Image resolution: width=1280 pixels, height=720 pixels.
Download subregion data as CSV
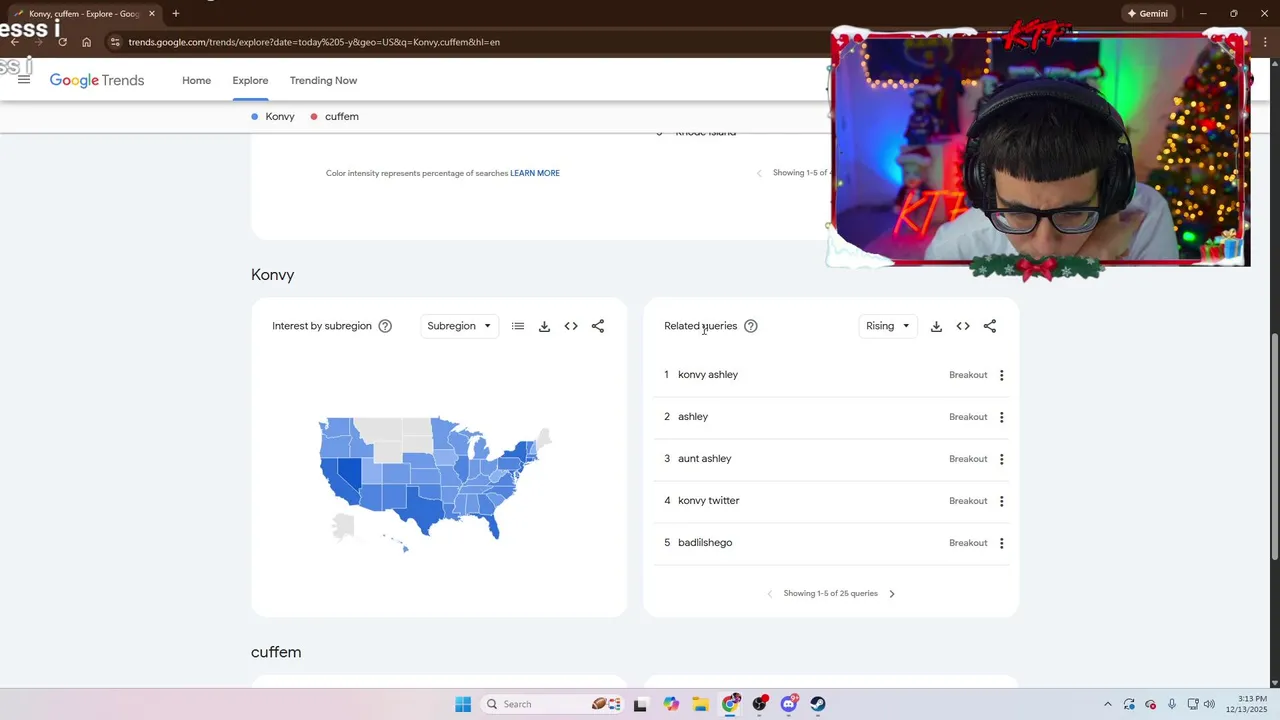[x=544, y=326]
